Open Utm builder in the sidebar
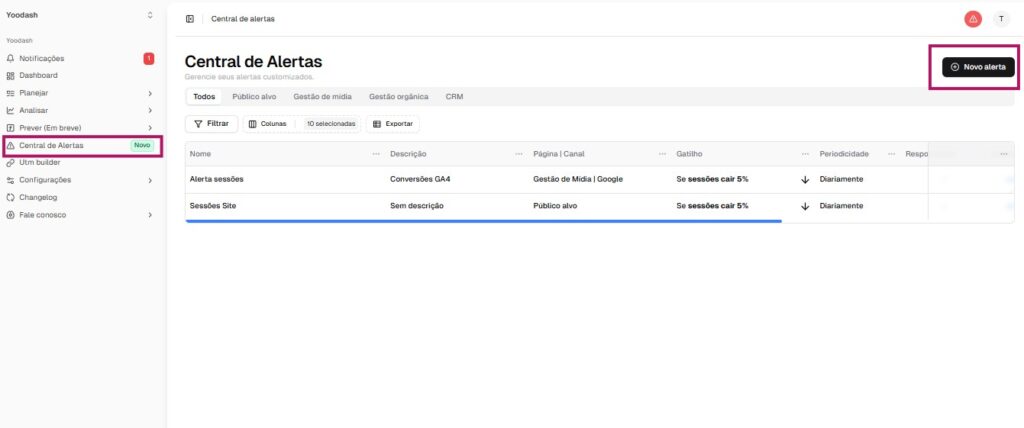This screenshot has width=1024, height=428. (40, 162)
